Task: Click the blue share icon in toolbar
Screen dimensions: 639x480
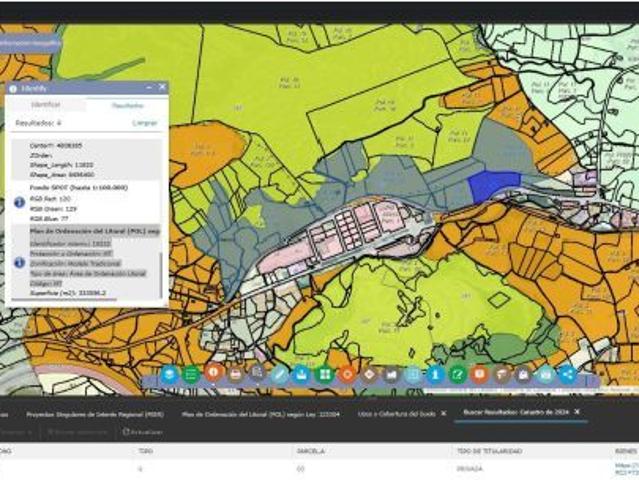Action: 568,374
